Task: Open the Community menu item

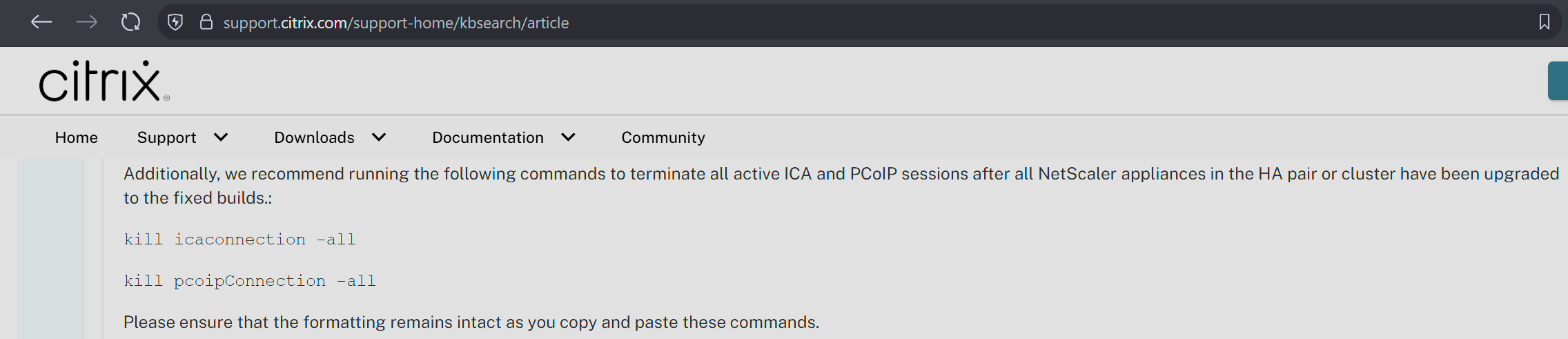Action: click(x=663, y=137)
